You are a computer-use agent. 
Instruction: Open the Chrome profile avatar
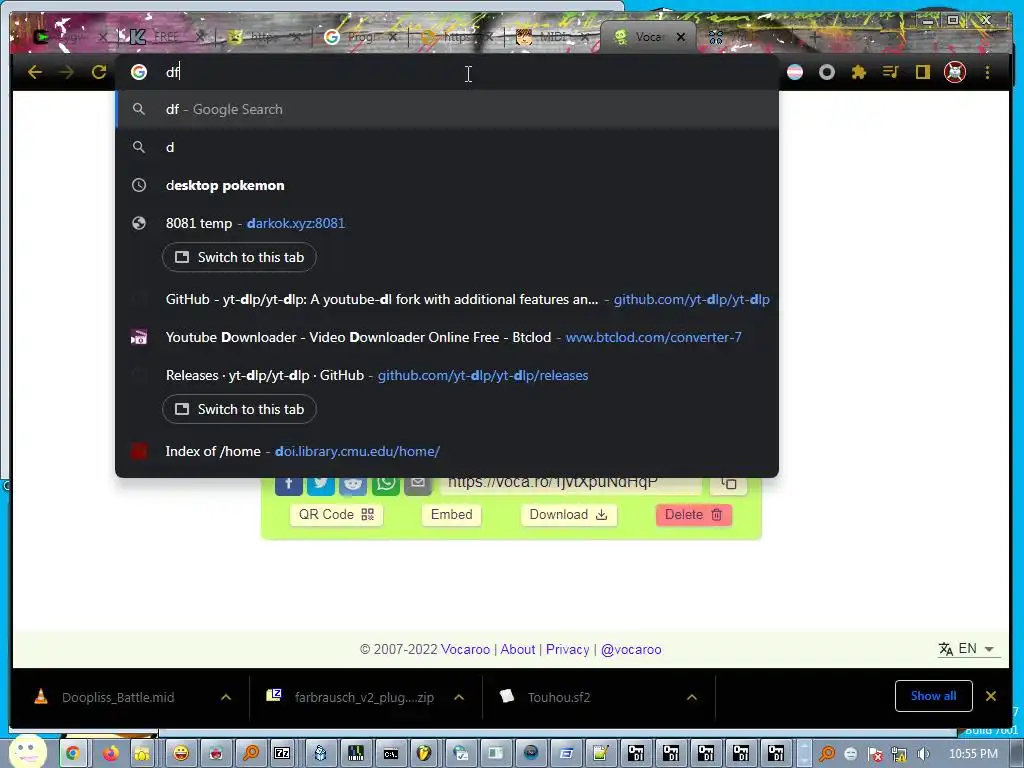click(x=955, y=72)
